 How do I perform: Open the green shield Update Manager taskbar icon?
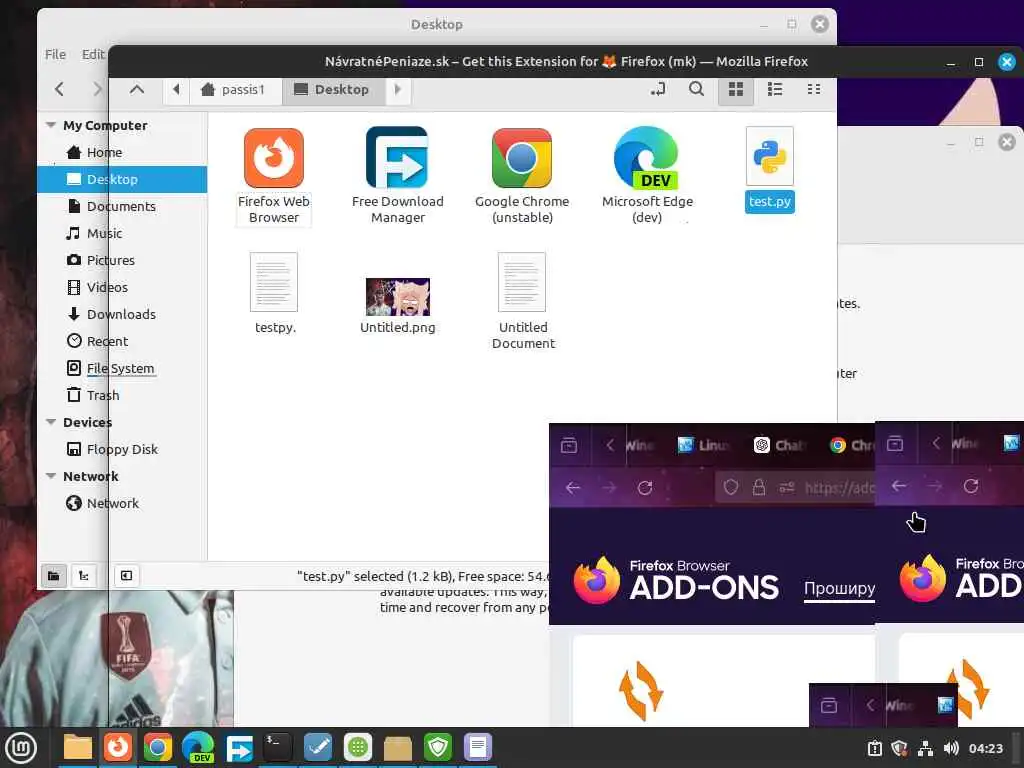tap(438, 747)
